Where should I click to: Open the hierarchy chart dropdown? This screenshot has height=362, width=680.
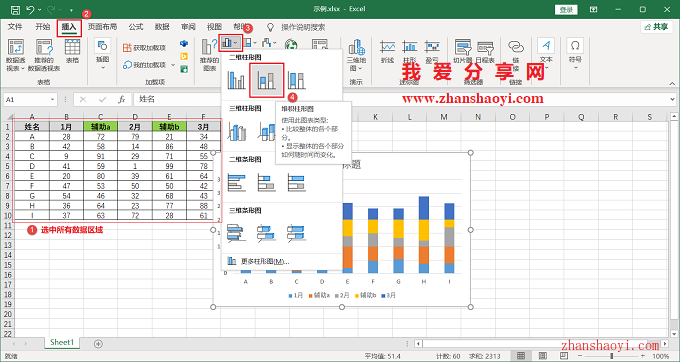click(249, 43)
